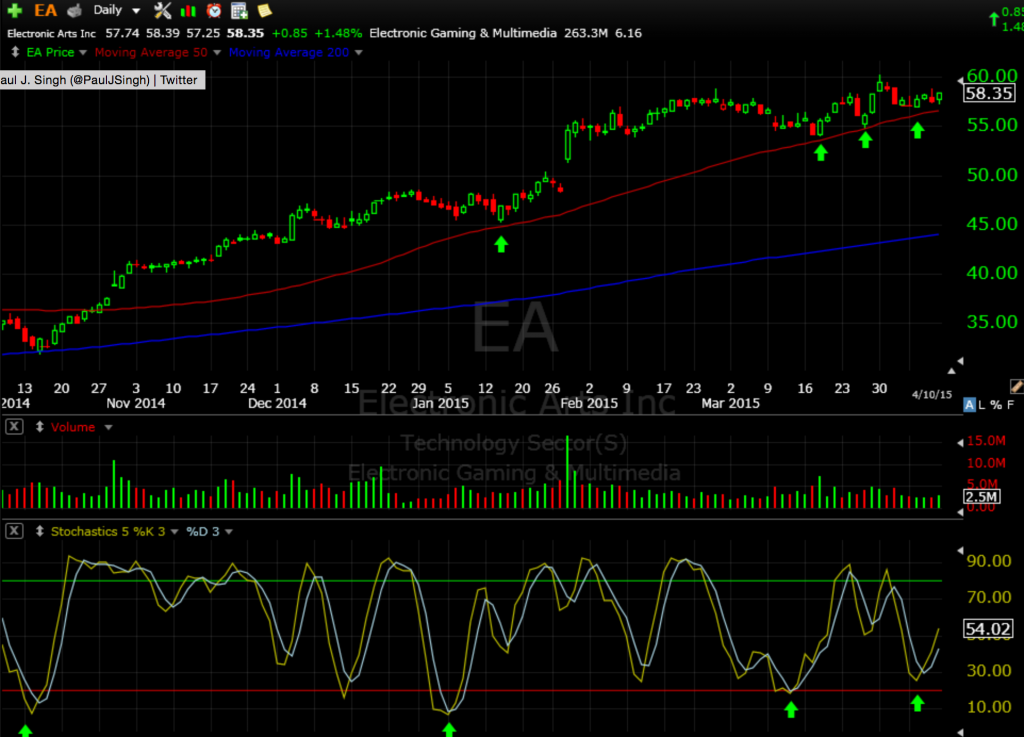This screenshot has height=737, width=1024.
Task: Close the Stochastics pane with X
Action: (x=14, y=531)
